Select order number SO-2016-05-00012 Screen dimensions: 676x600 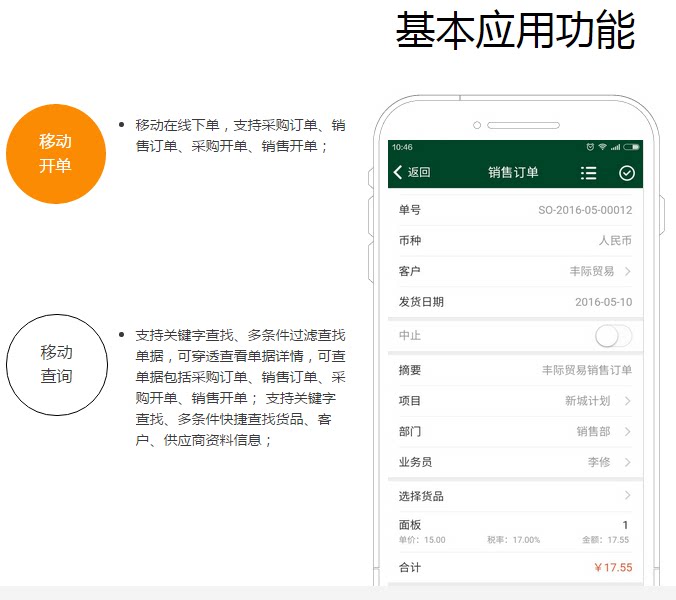click(x=585, y=210)
